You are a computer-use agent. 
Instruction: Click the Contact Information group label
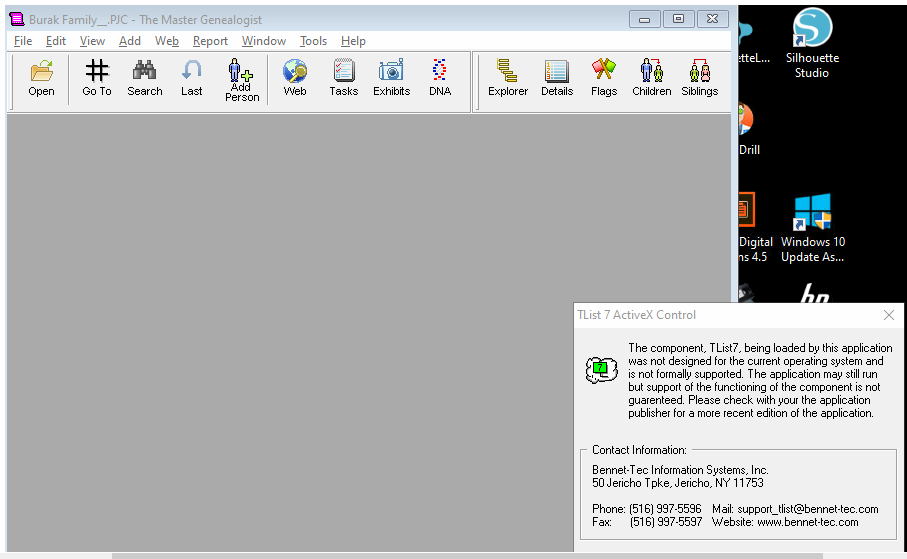(639, 450)
